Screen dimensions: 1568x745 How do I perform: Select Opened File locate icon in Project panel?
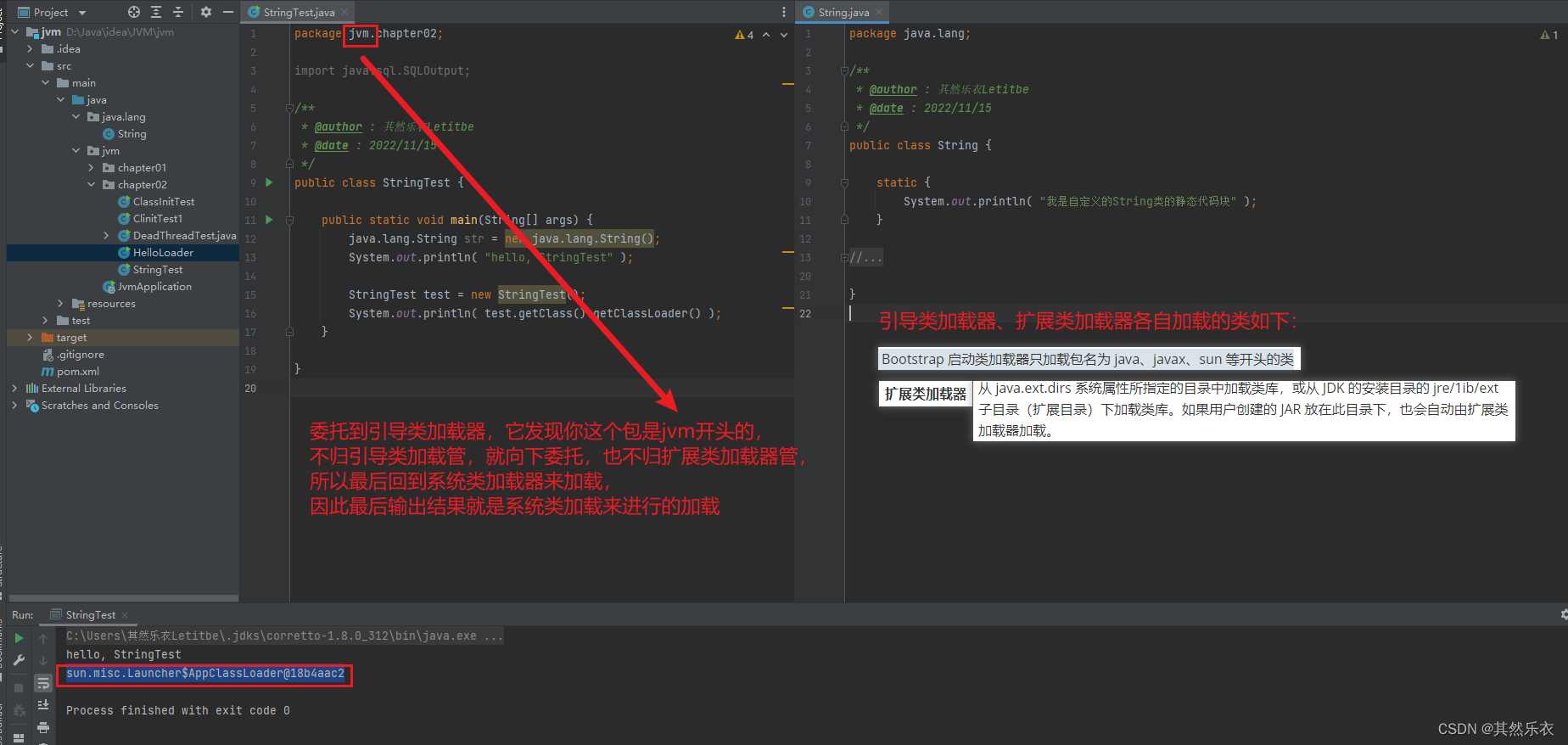[134, 12]
